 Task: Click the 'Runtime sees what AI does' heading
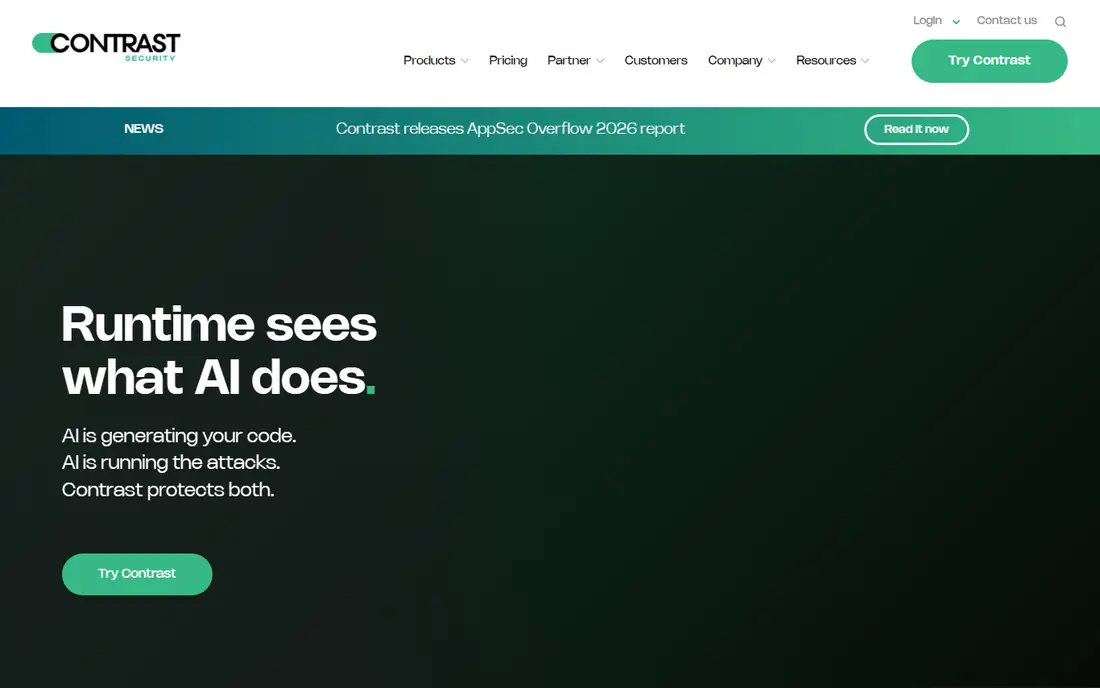pyautogui.click(x=219, y=351)
